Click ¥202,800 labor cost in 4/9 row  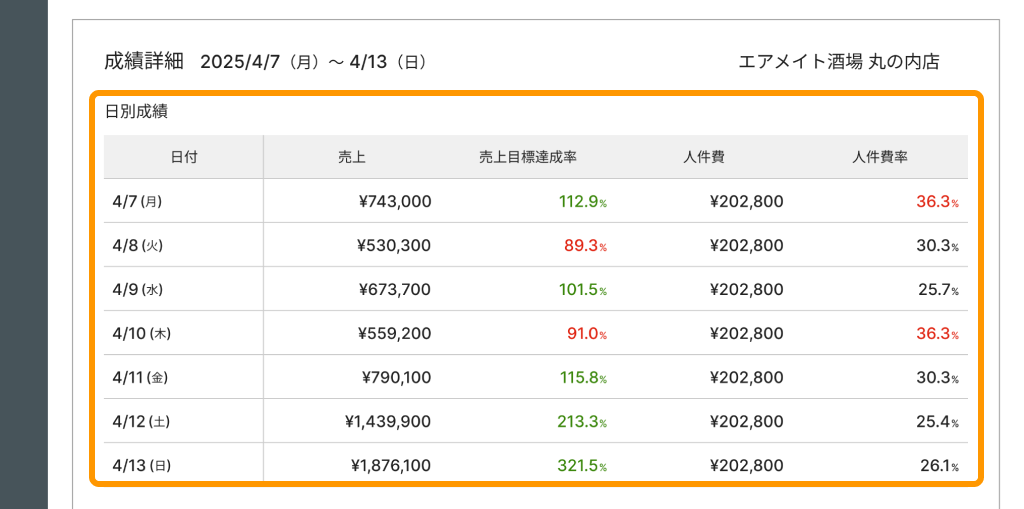pyautogui.click(x=746, y=289)
